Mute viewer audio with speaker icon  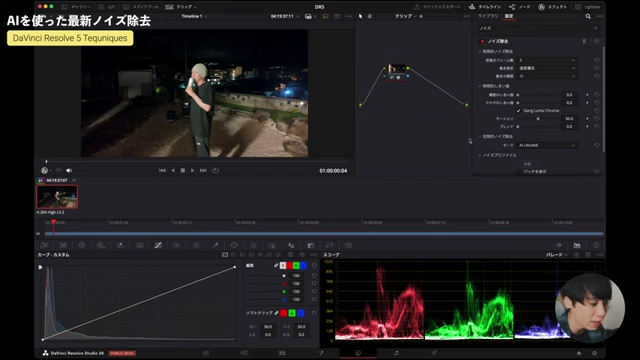[69, 171]
